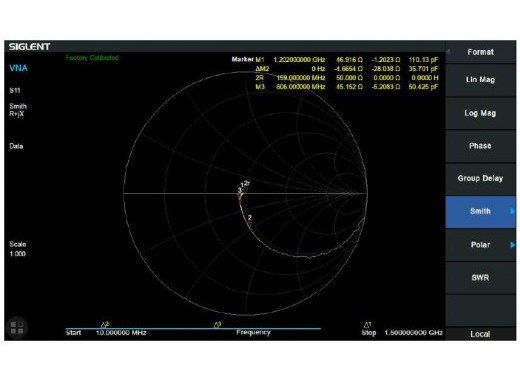Click the SIGLENT logo in header
Image resolution: width=520 pixels, height=380 pixels.
tap(29, 47)
